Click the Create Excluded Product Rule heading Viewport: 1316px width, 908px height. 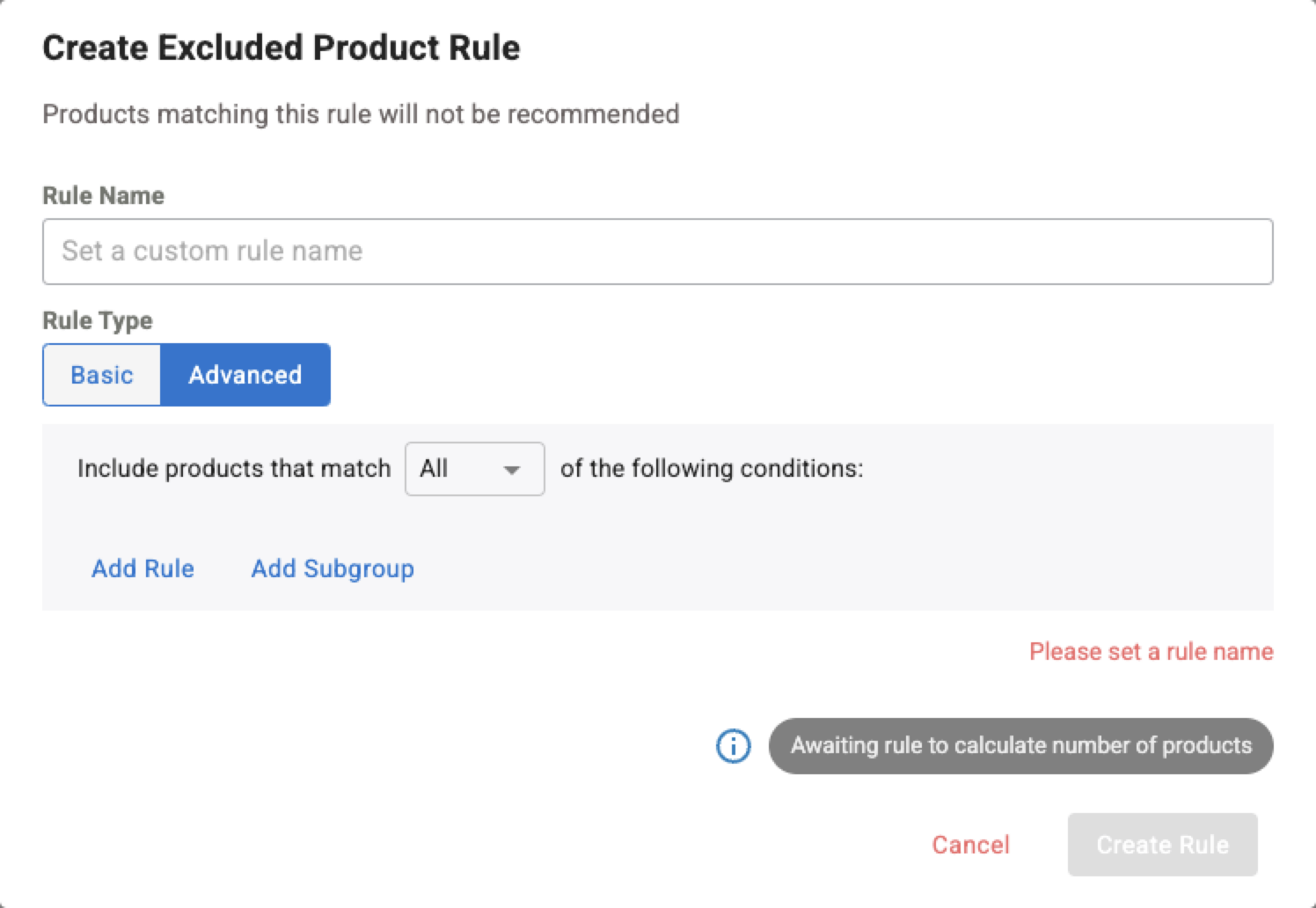(281, 48)
